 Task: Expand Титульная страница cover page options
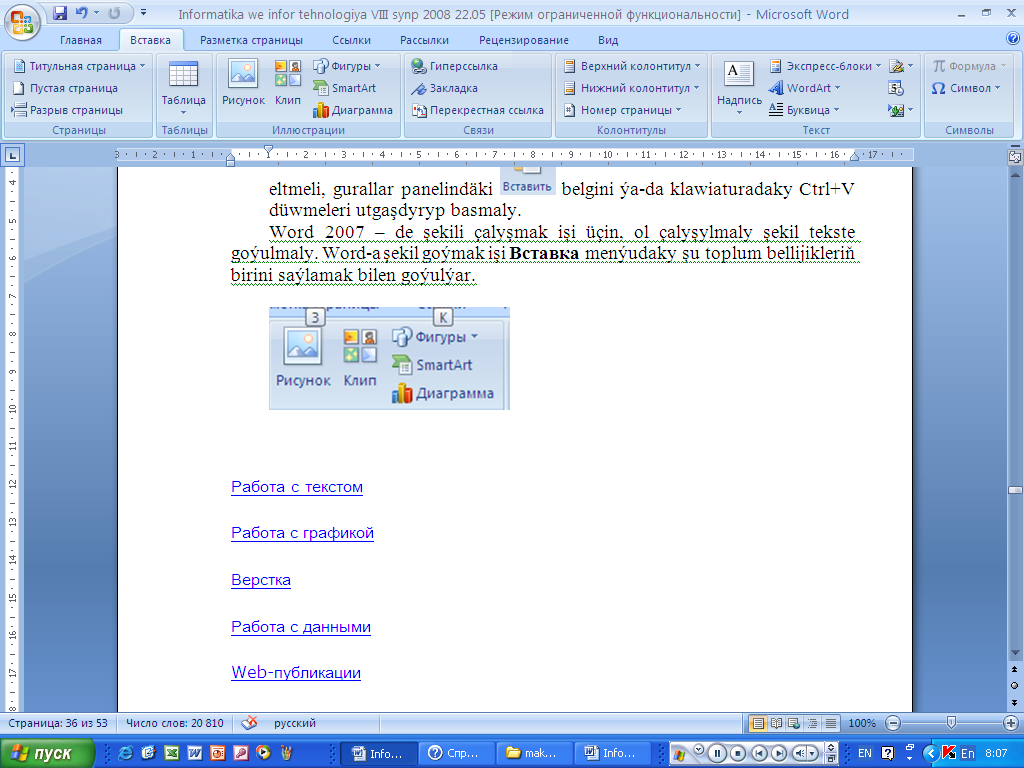pos(78,66)
